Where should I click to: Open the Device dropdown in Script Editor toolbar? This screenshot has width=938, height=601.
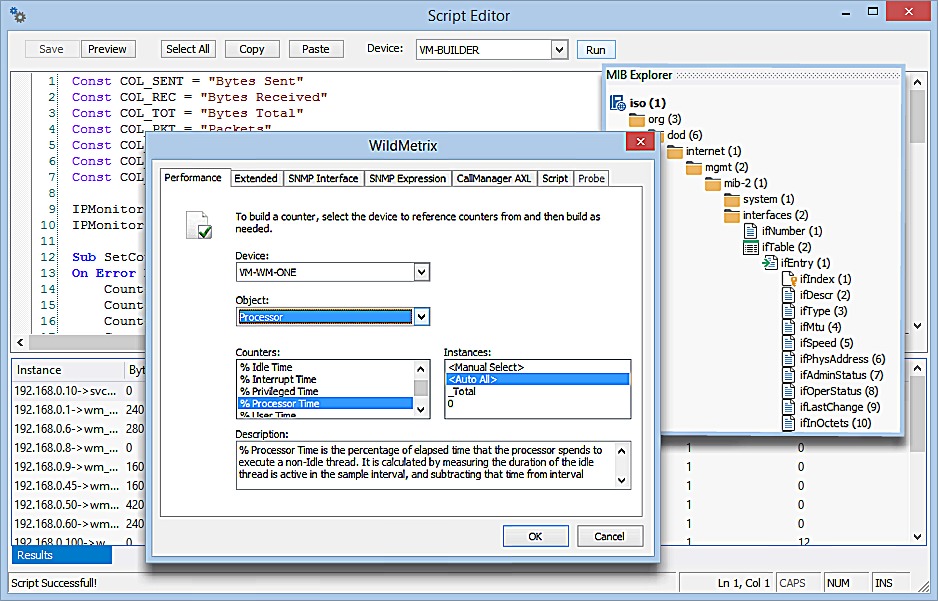[559, 50]
